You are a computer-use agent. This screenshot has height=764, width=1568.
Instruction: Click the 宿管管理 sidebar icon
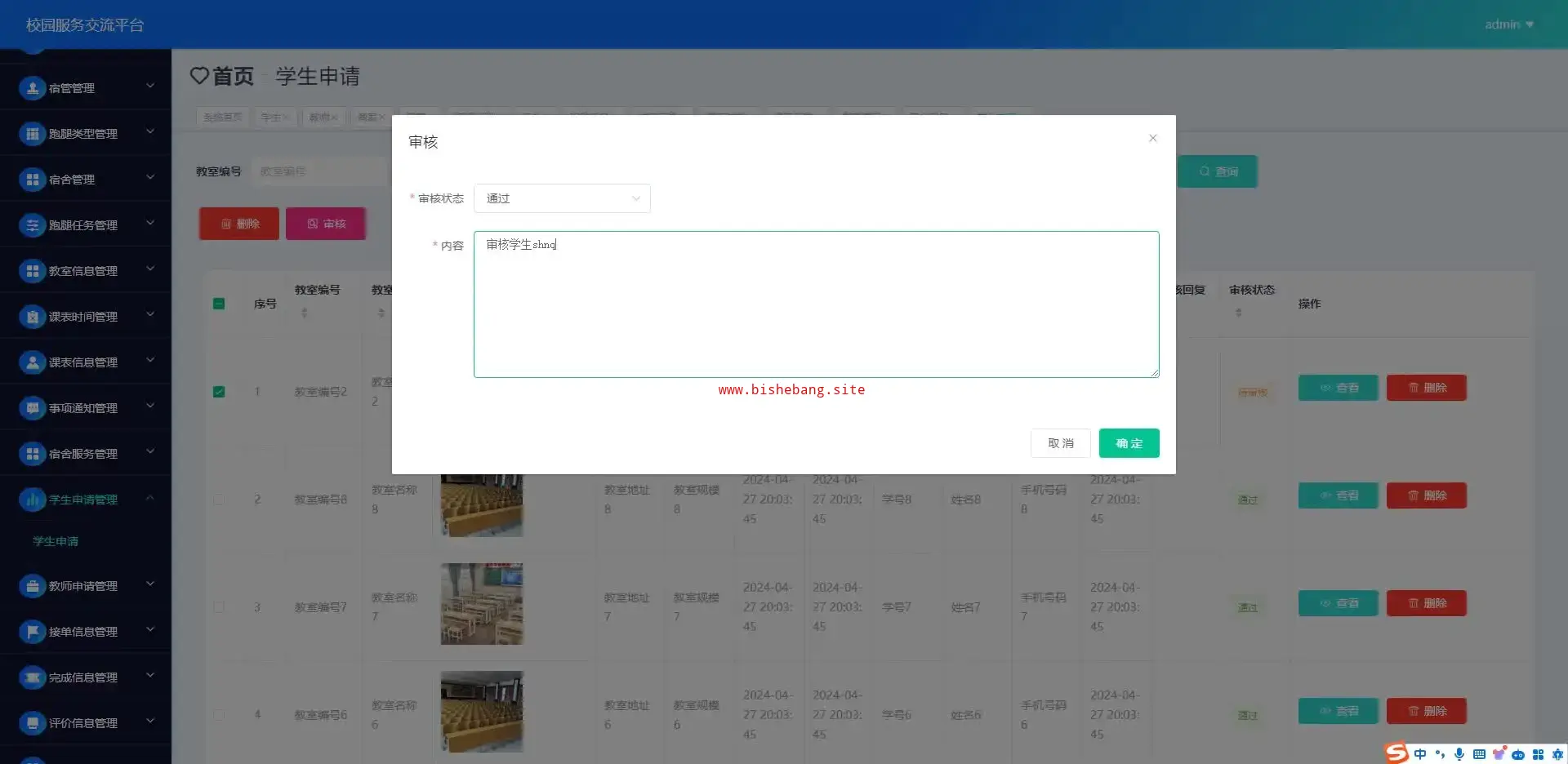pos(32,88)
